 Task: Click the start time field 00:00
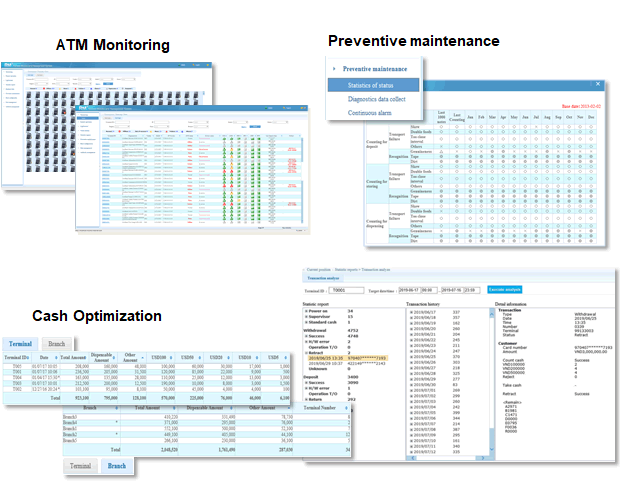pyautogui.click(x=429, y=290)
